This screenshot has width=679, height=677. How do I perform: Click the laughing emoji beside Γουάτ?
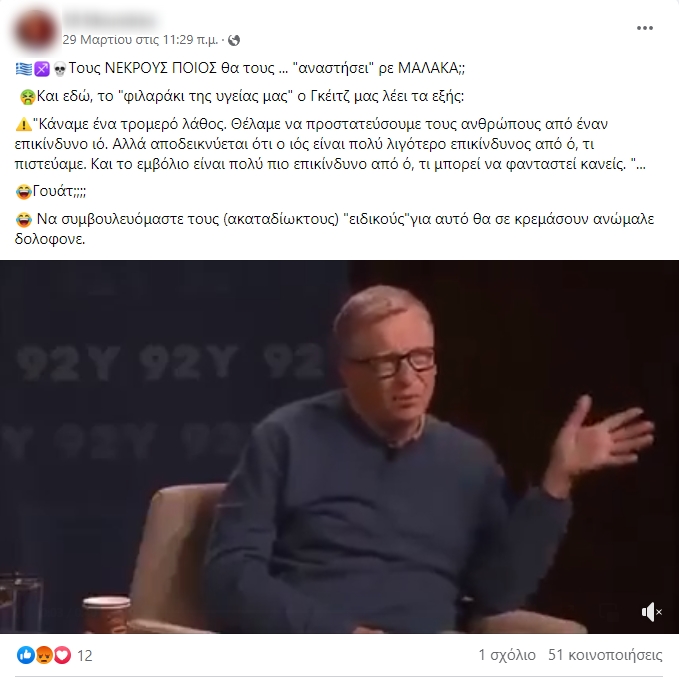[x=24, y=191]
